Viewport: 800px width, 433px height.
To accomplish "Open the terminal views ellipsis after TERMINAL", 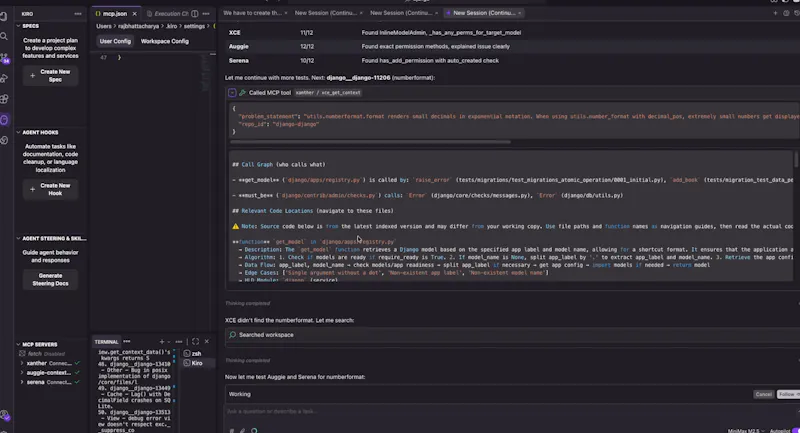I will coord(127,342).
